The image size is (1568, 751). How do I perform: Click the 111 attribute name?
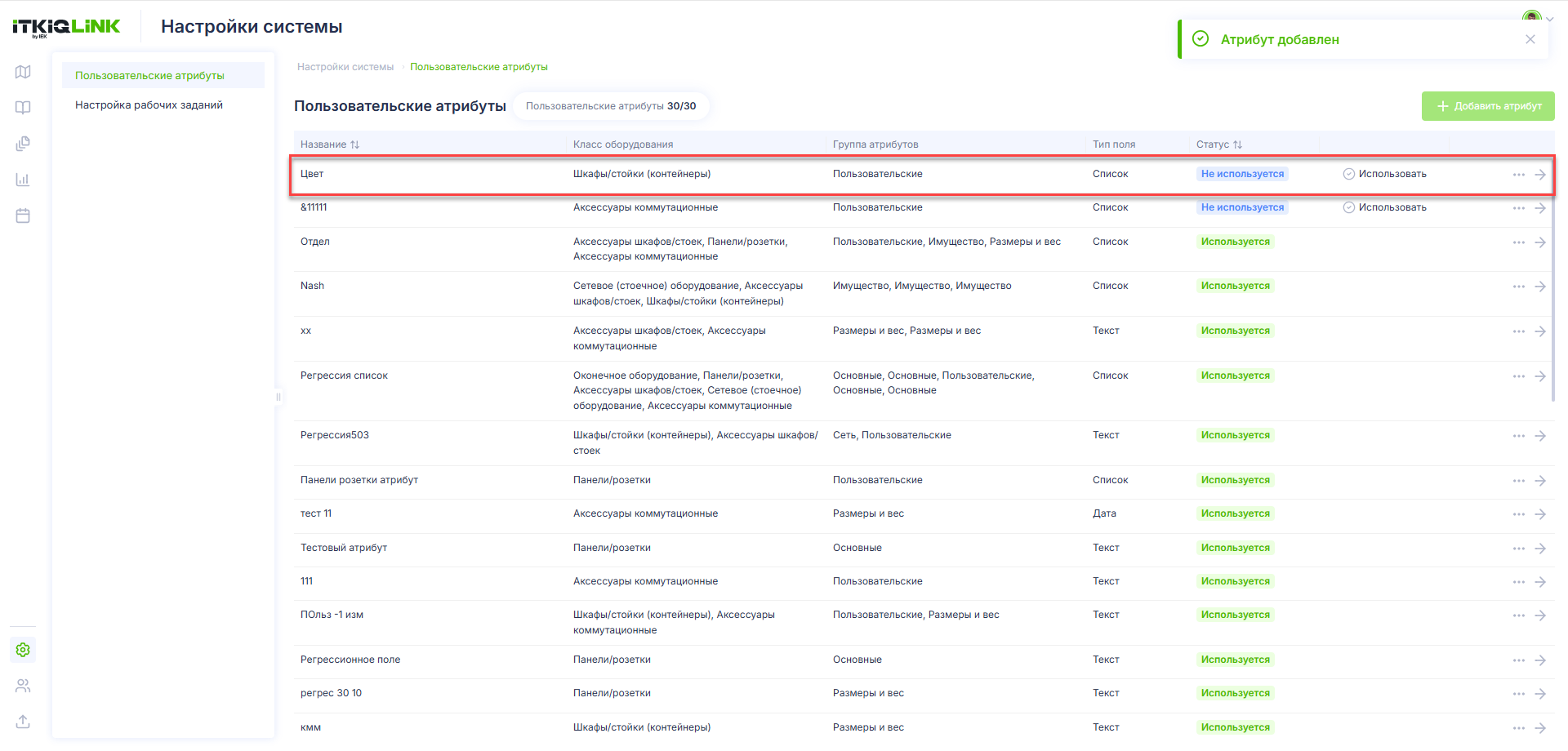click(306, 581)
